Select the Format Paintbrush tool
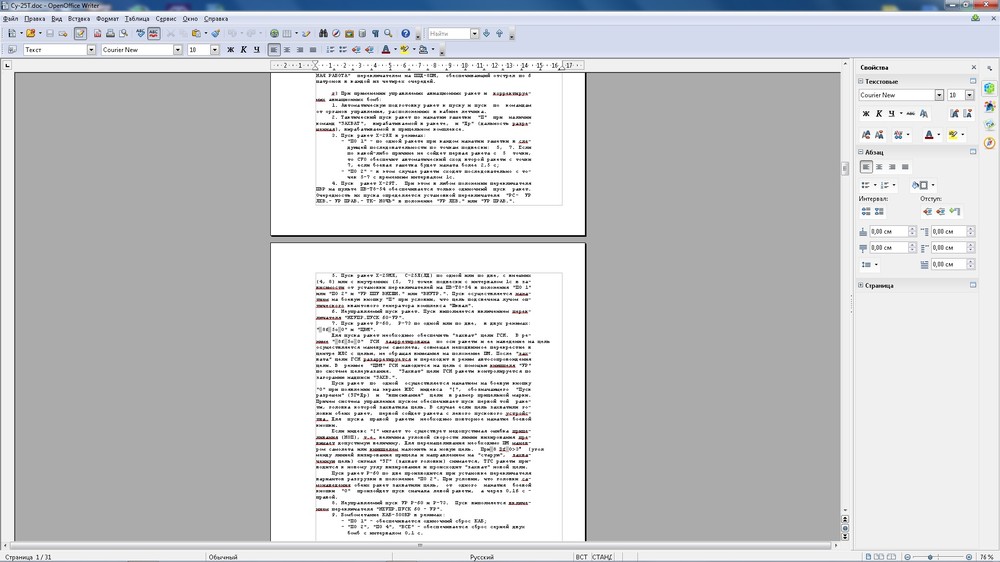1000x562 pixels. [216, 33]
